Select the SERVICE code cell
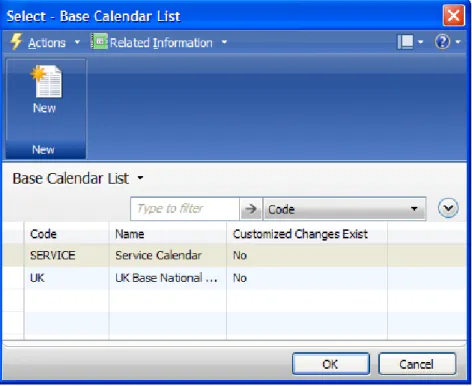Image resolution: width=472 pixels, height=386 pixels. click(x=67, y=255)
